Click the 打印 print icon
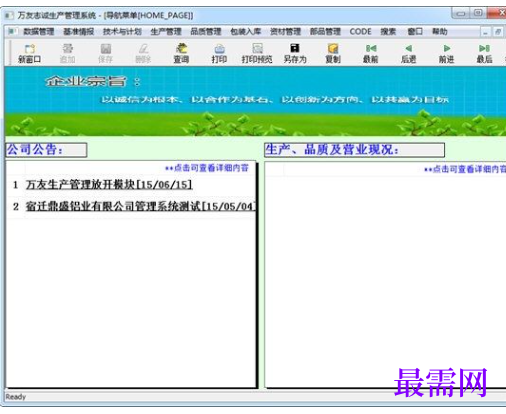Image resolution: width=506 pixels, height=414 pixels. click(x=219, y=53)
